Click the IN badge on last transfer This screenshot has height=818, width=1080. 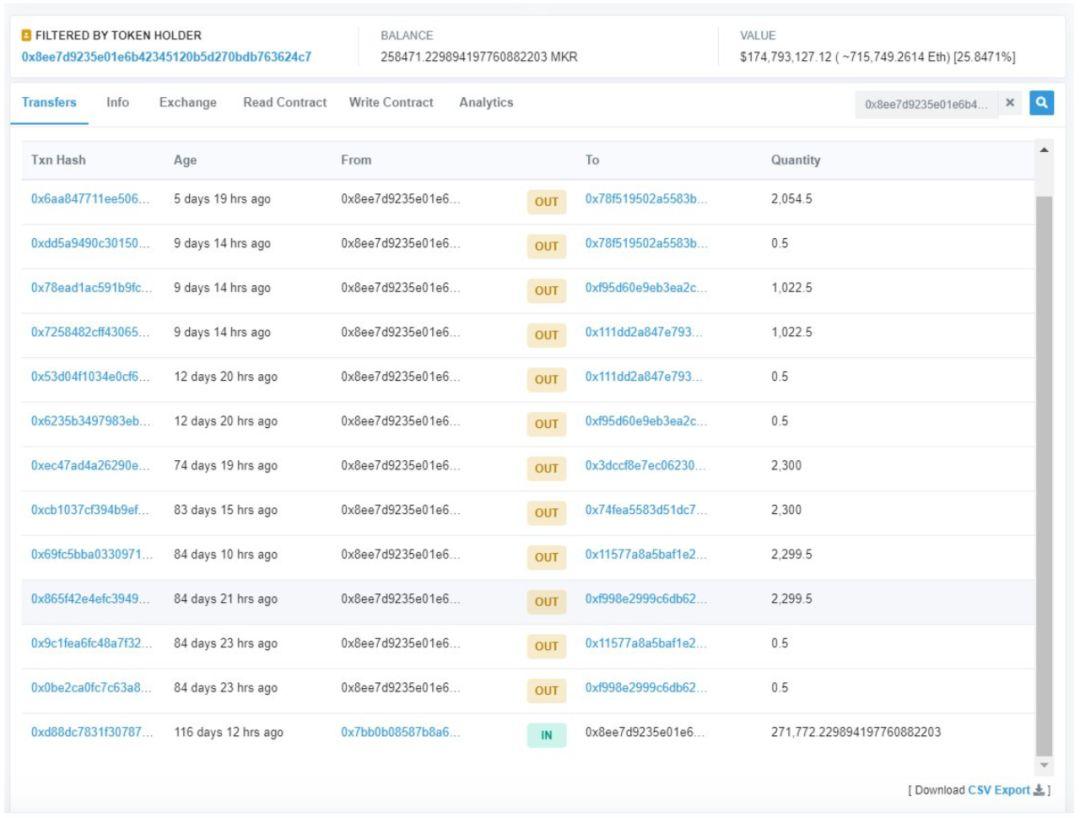(546, 735)
